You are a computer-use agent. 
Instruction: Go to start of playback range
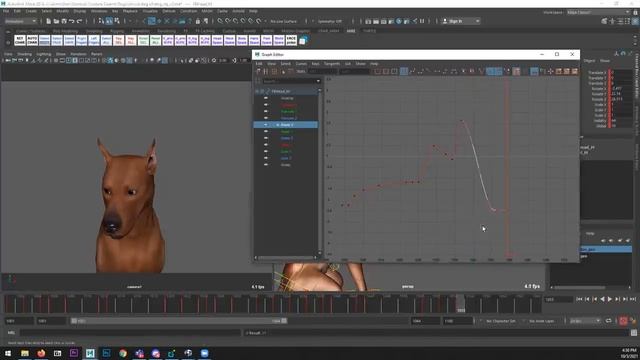pos(579,299)
